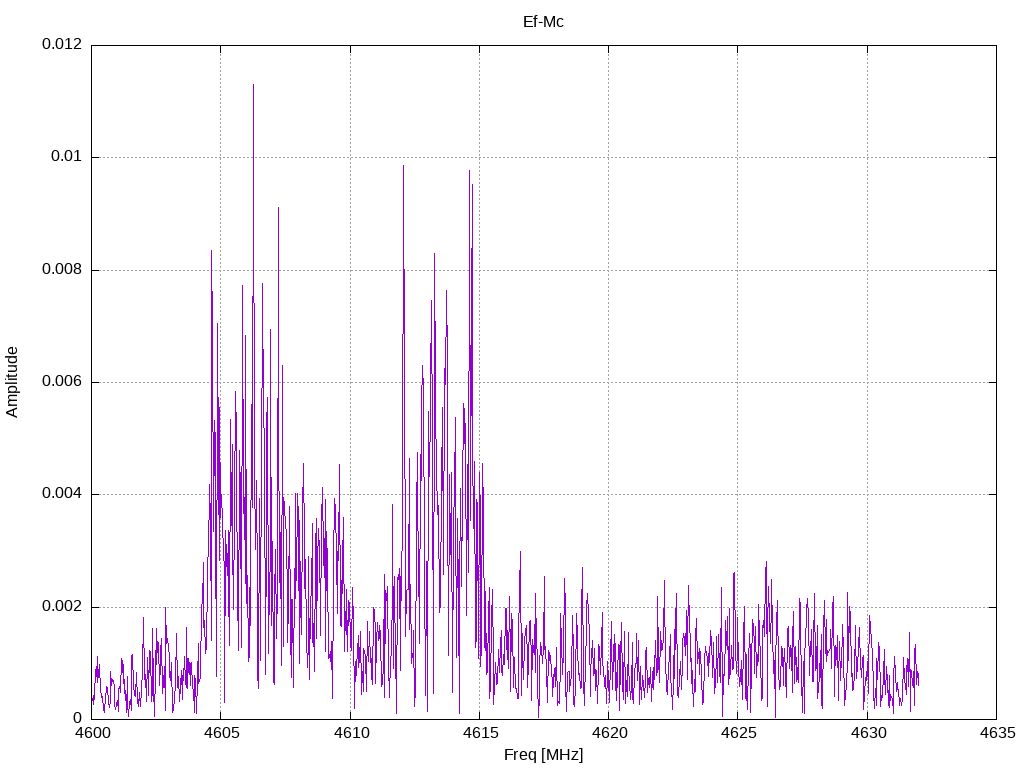Click the 4630 x-axis tick label
The height and width of the screenshot is (768, 1024).
867,733
